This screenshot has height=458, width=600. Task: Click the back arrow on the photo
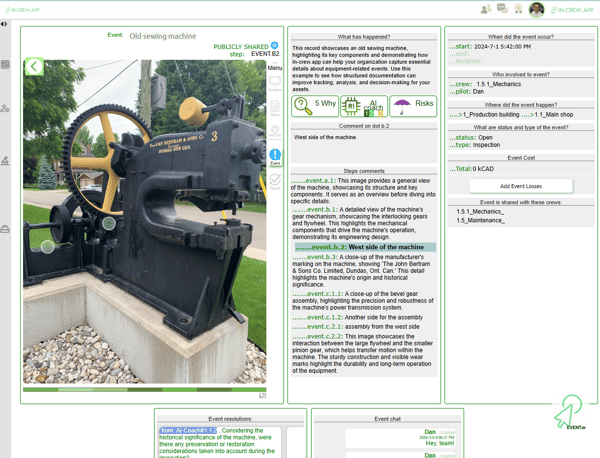click(x=34, y=67)
